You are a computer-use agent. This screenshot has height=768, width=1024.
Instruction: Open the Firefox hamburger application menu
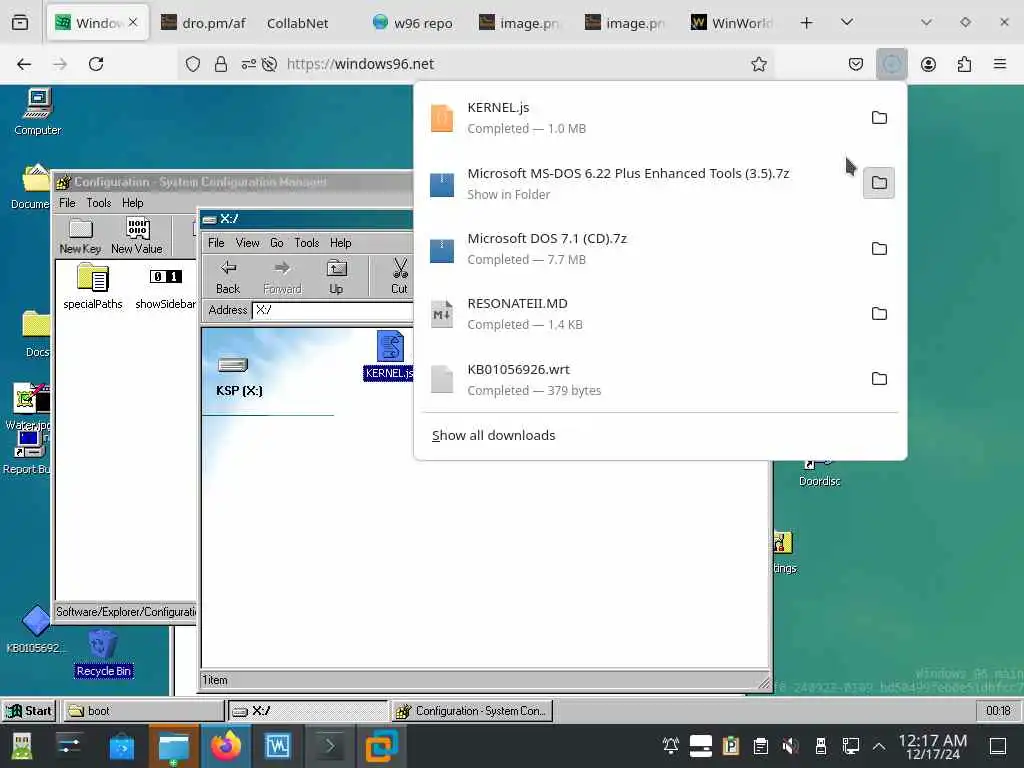coord(999,64)
